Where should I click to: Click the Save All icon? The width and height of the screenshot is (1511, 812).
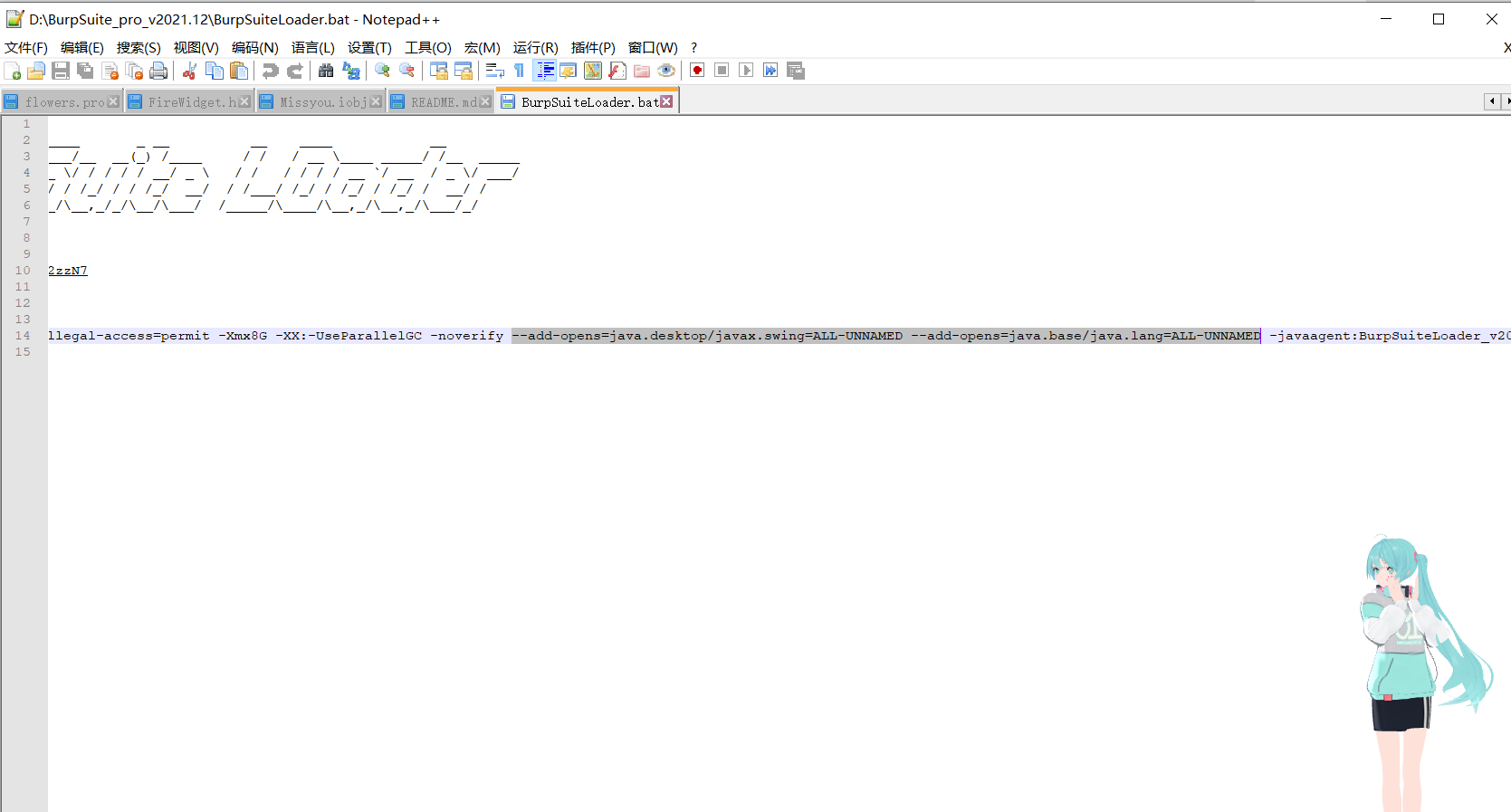(x=85, y=71)
